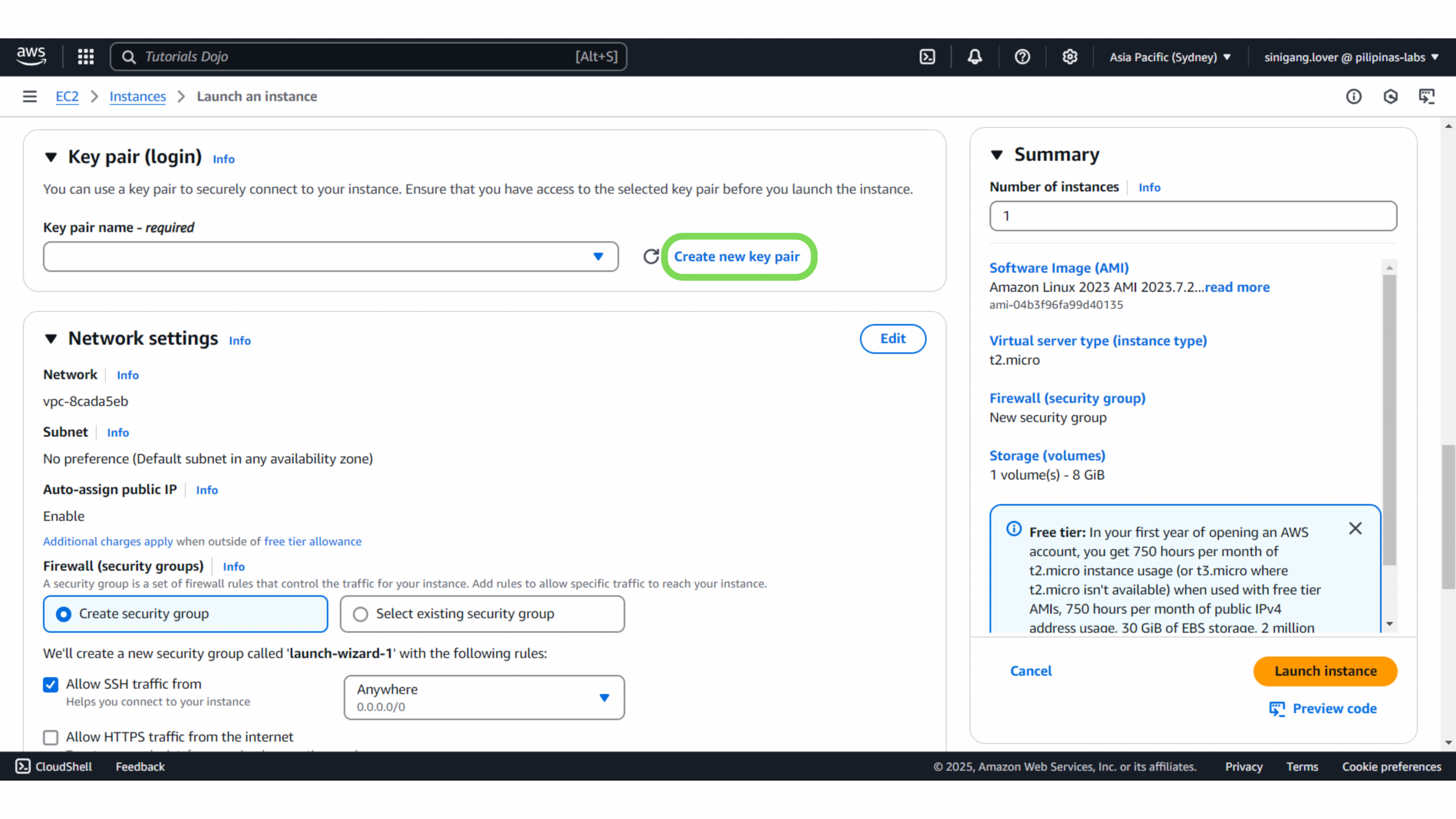Go to Instances breadcrumb
1456x819 pixels.
point(138,97)
